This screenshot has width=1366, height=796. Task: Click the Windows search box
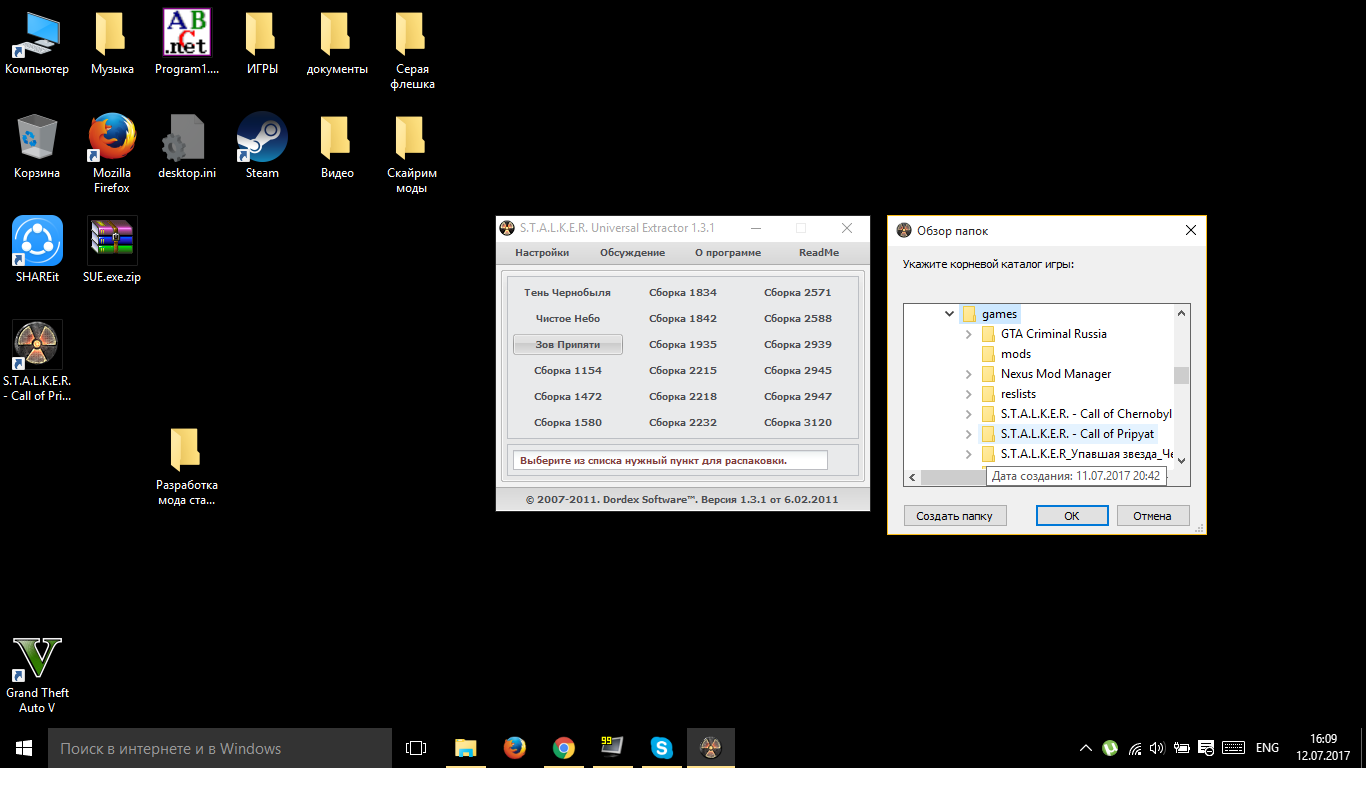coord(220,748)
